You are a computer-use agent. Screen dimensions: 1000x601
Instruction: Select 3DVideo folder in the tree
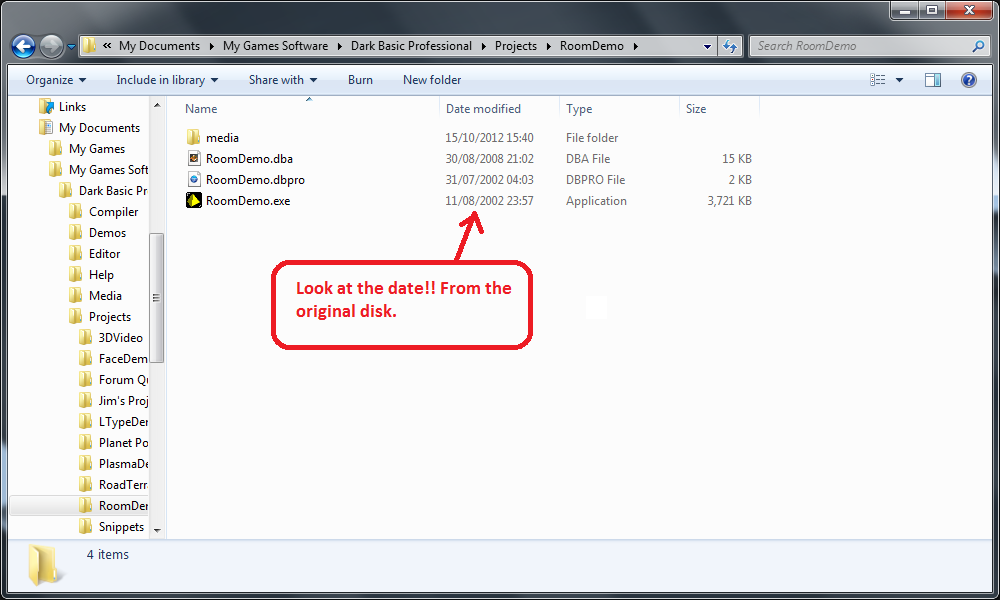[121, 338]
